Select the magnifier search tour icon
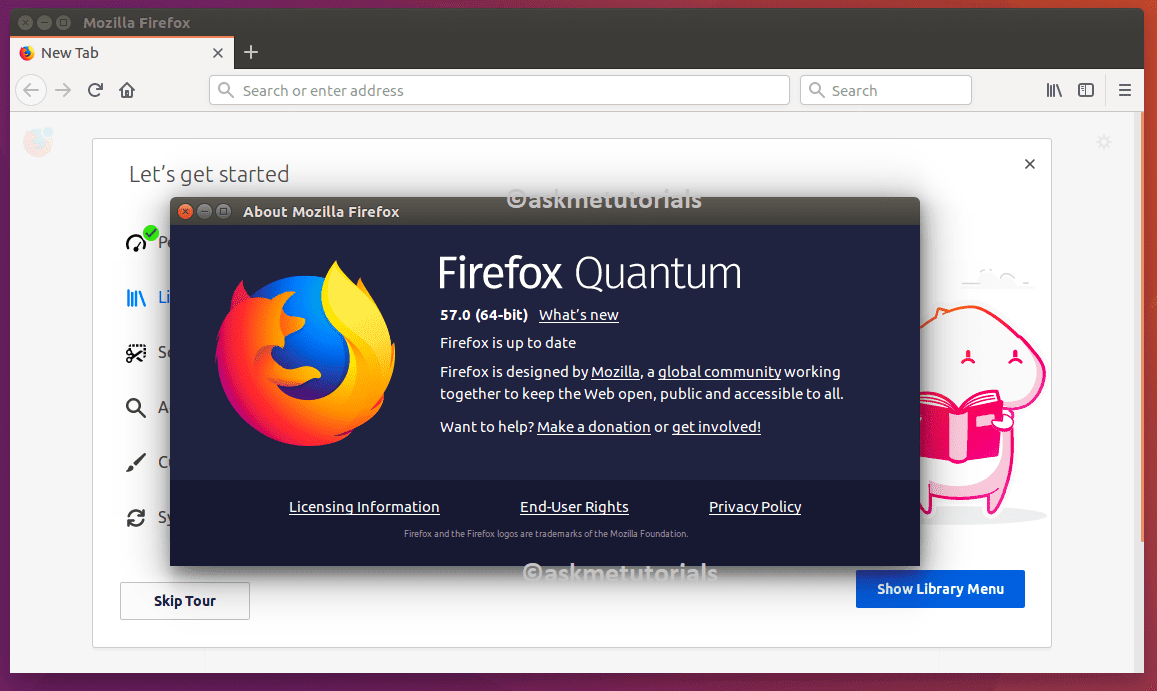 (x=135, y=408)
